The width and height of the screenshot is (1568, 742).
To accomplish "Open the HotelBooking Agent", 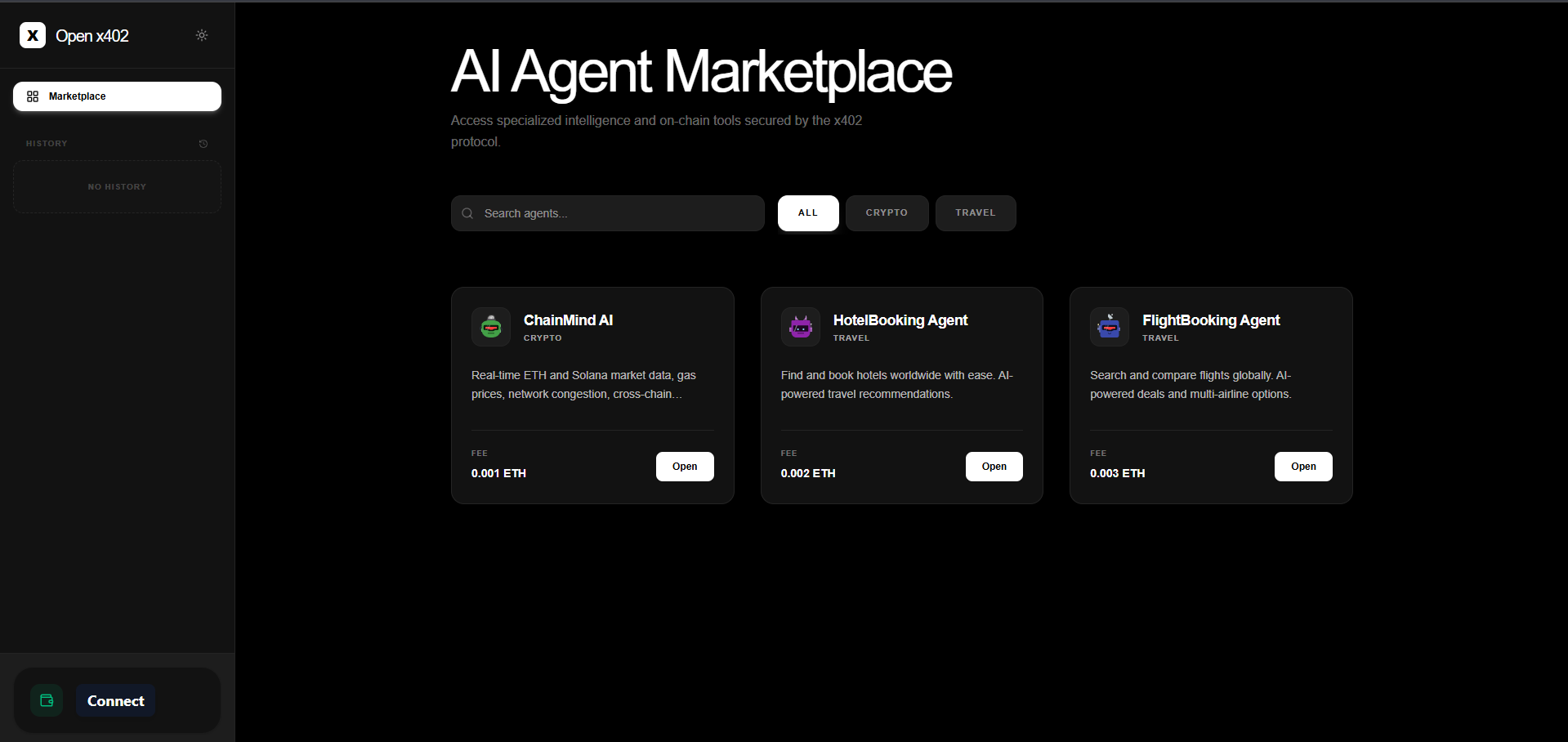I will pos(994,467).
